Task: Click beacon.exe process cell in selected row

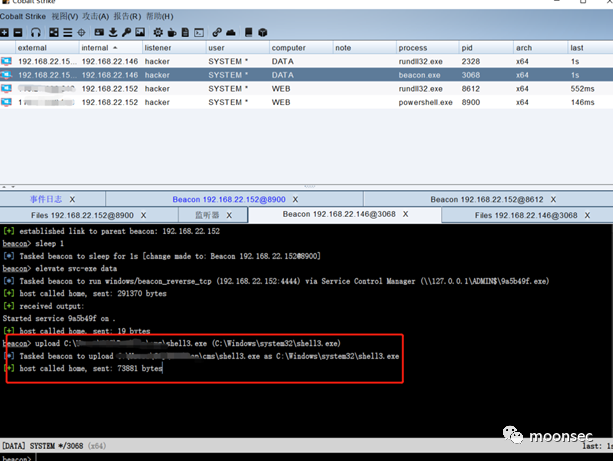Action: point(428,75)
